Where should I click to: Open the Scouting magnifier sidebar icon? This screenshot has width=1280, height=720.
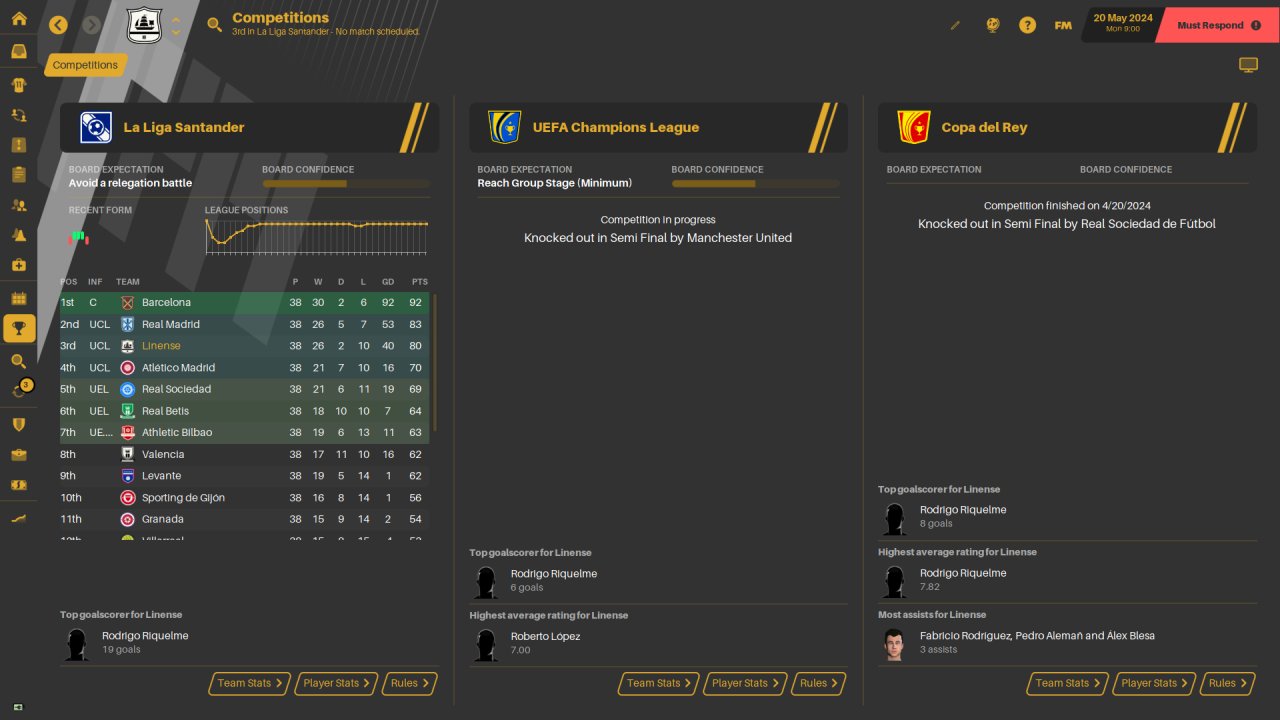[x=19, y=361]
